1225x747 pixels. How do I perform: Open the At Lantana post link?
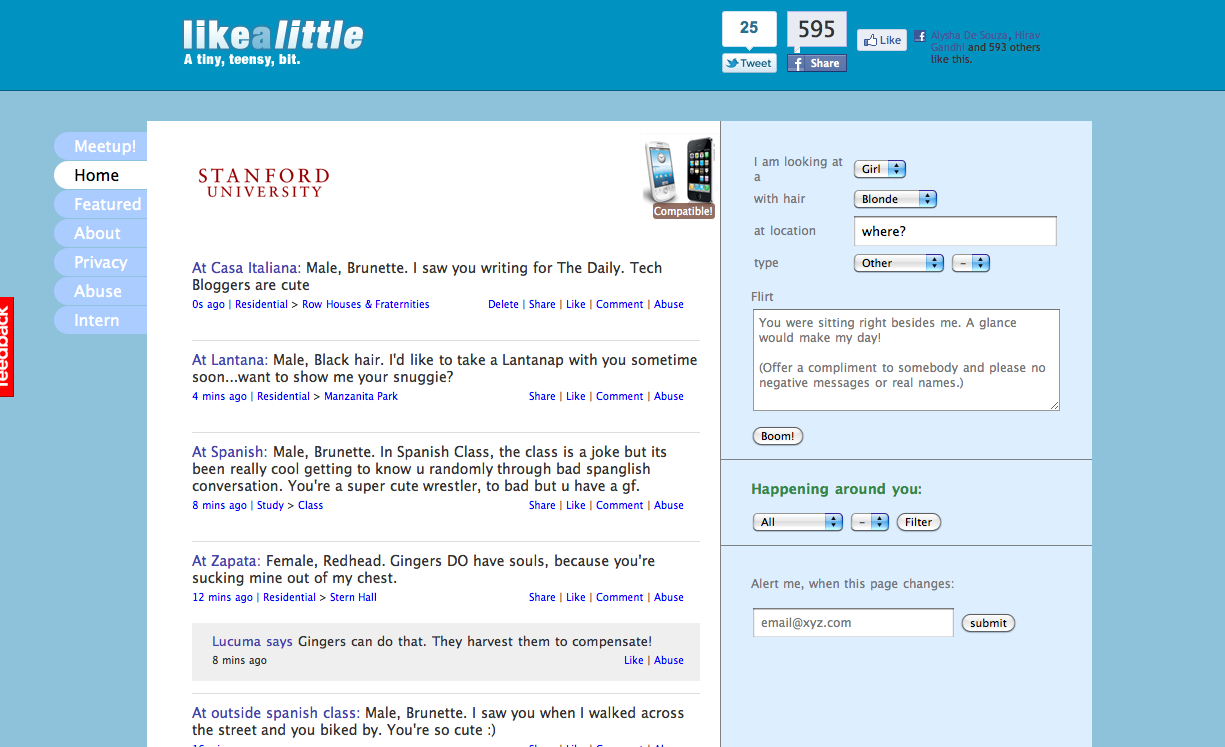(x=230, y=360)
